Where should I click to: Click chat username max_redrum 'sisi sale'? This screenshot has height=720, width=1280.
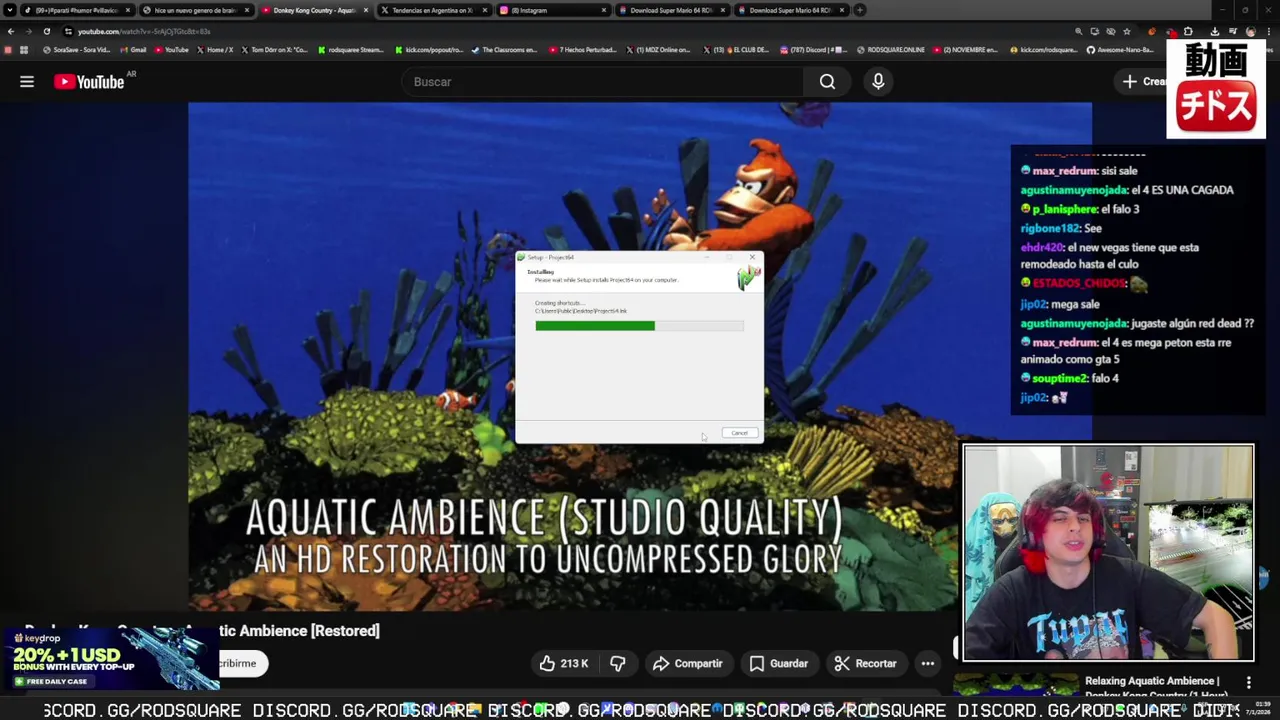pos(1065,171)
